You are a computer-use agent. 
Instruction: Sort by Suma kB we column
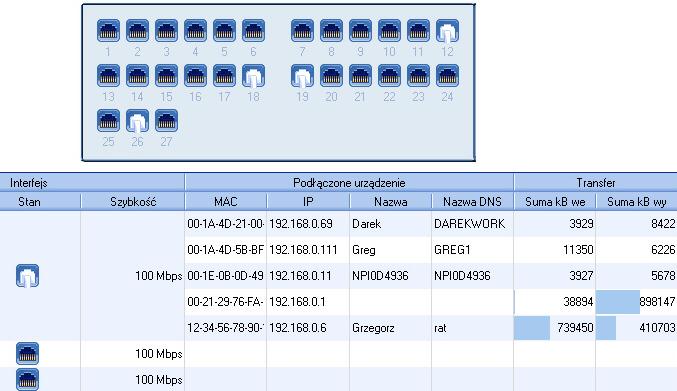[555, 202]
